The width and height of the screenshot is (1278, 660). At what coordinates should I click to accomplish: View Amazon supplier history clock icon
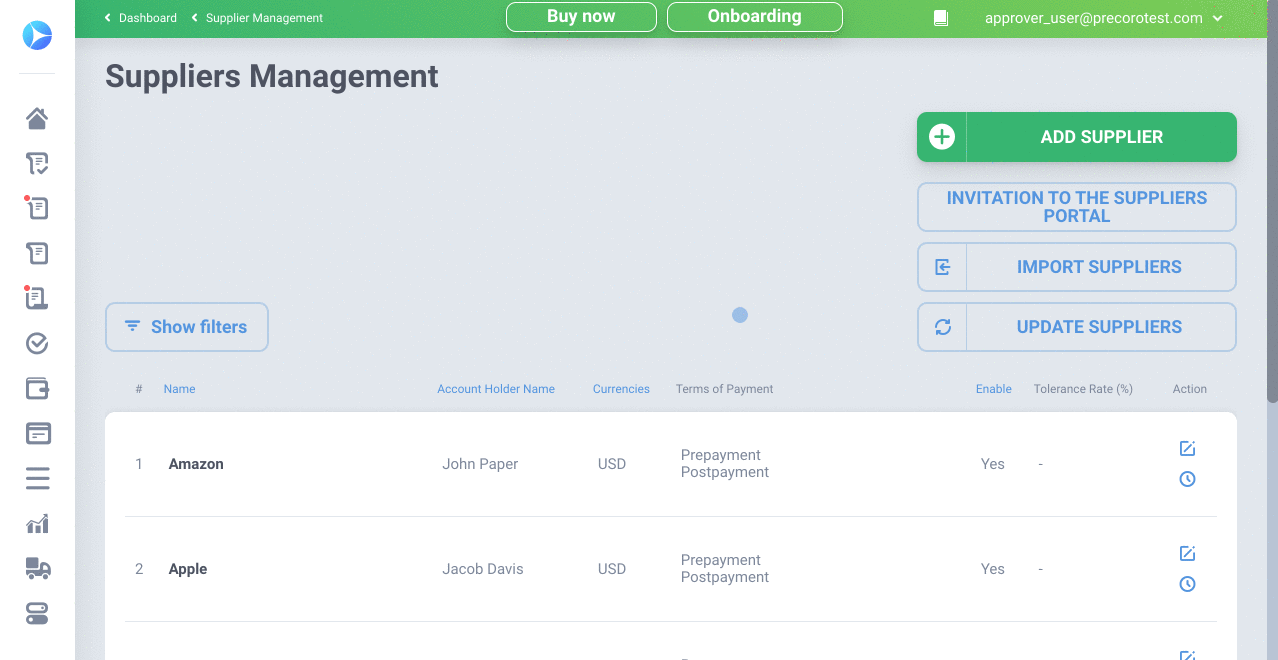click(x=1187, y=479)
